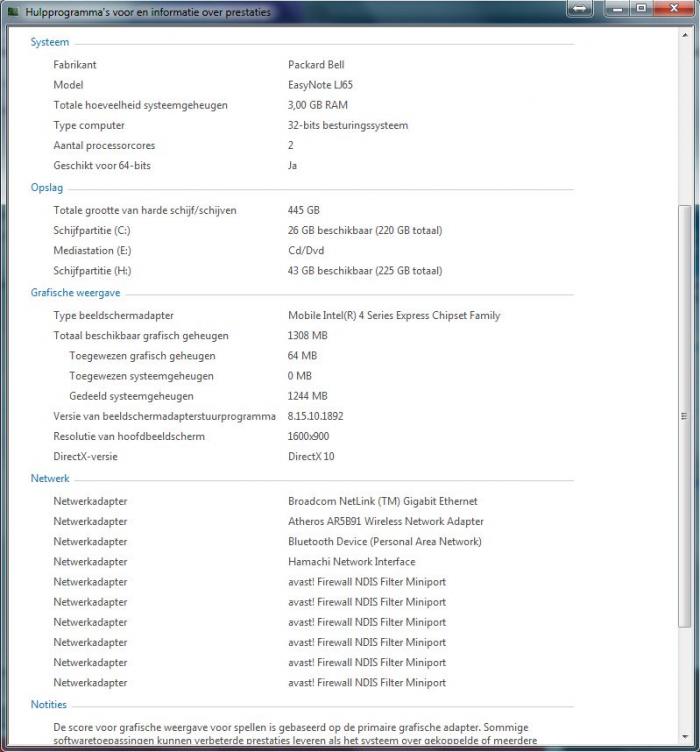Click the 1600x900 resolution value
Screen dimensions: 700x752
308,436
